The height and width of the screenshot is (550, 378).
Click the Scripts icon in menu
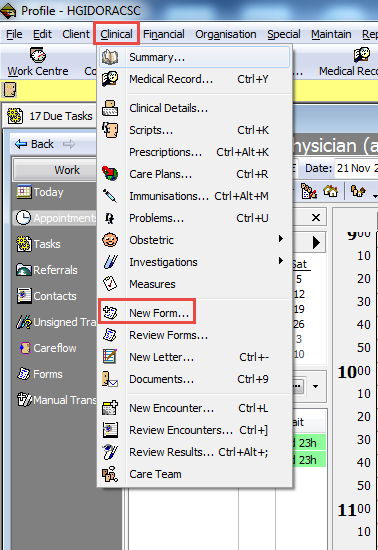coord(110,130)
